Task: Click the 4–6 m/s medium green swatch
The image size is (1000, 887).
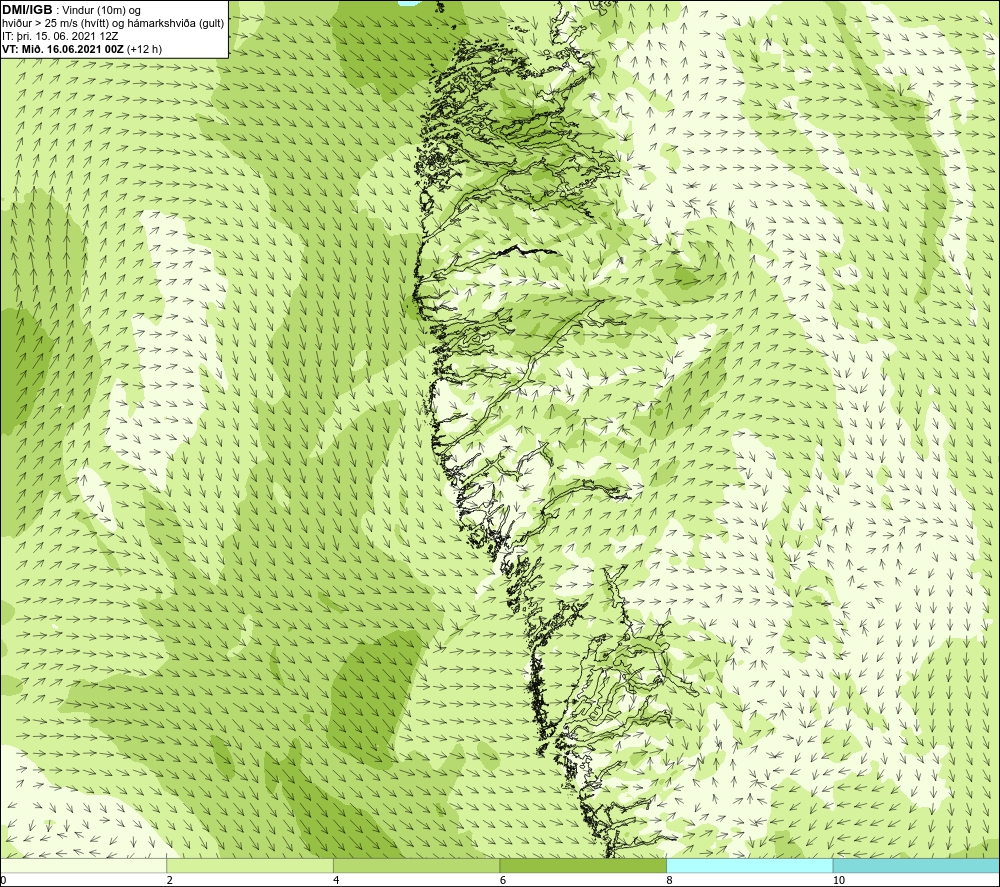Action: point(416,865)
